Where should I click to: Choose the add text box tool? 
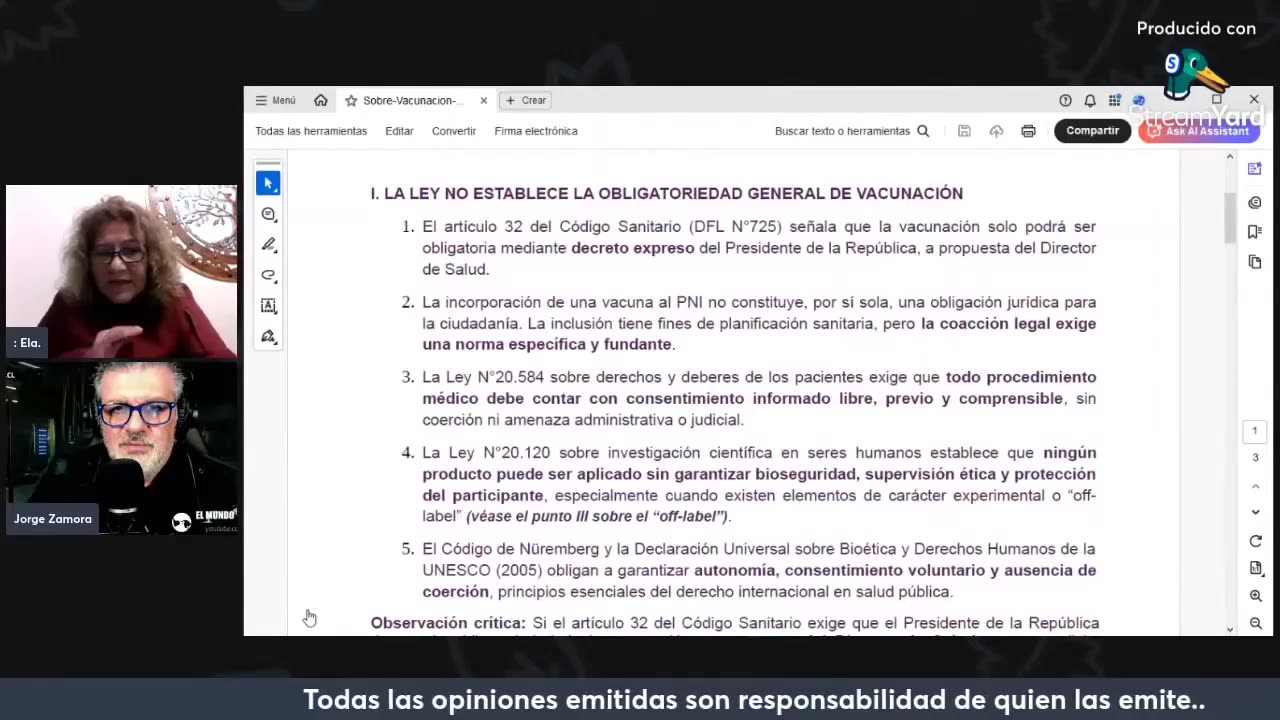click(268, 306)
